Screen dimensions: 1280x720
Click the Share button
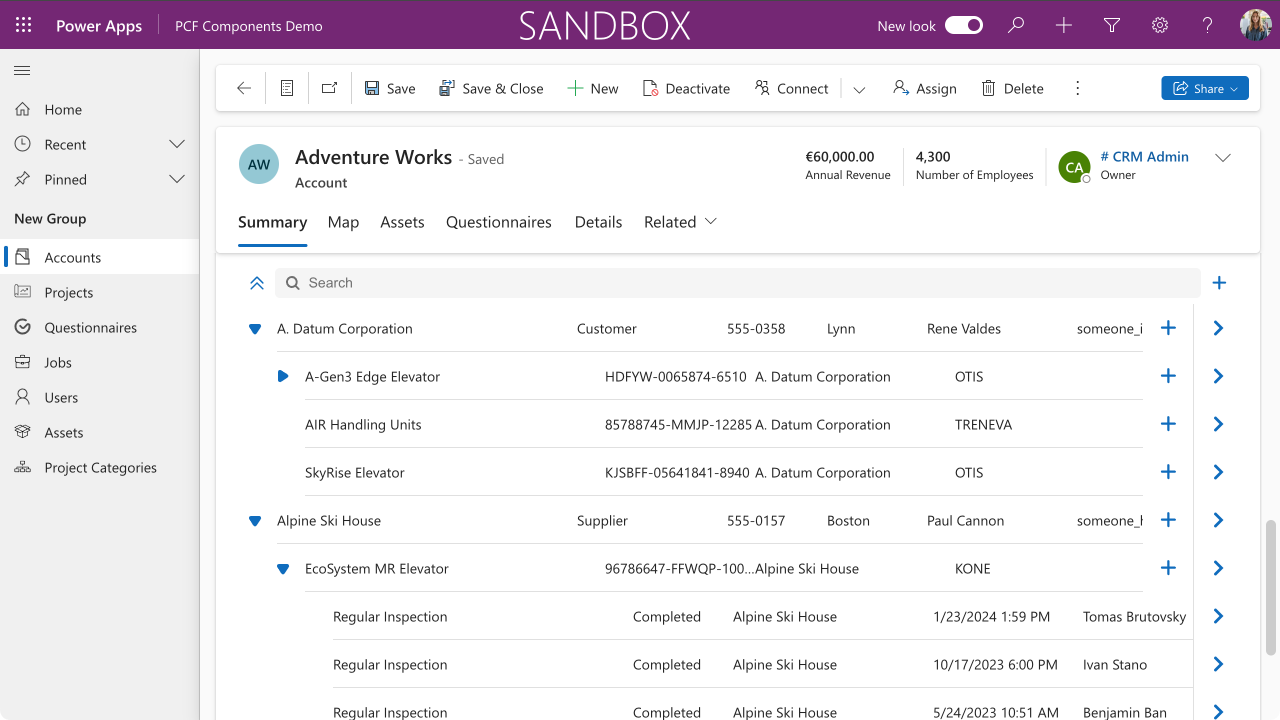pos(1205,88)
